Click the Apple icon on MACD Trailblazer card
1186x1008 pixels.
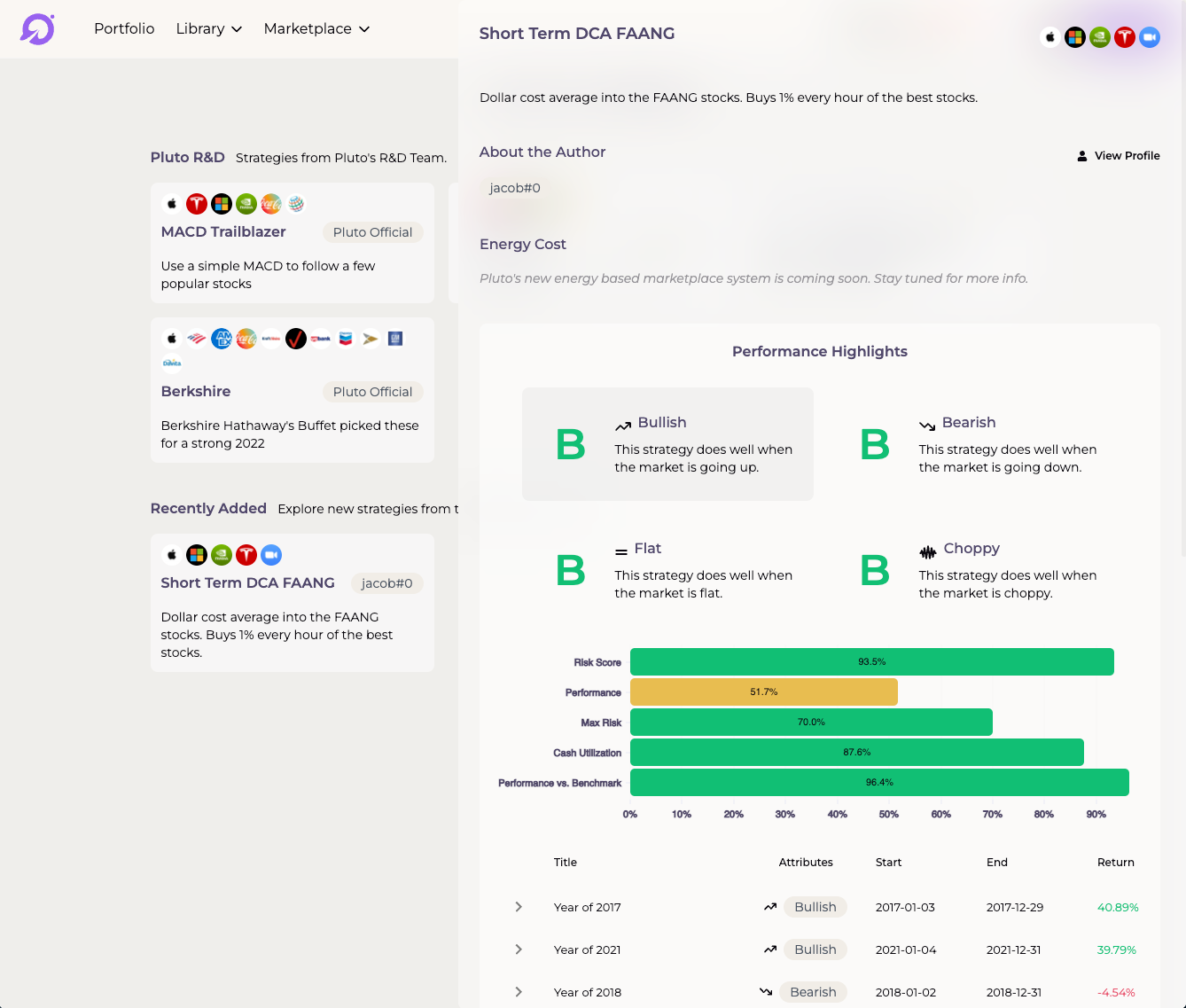tap(172, 204)
